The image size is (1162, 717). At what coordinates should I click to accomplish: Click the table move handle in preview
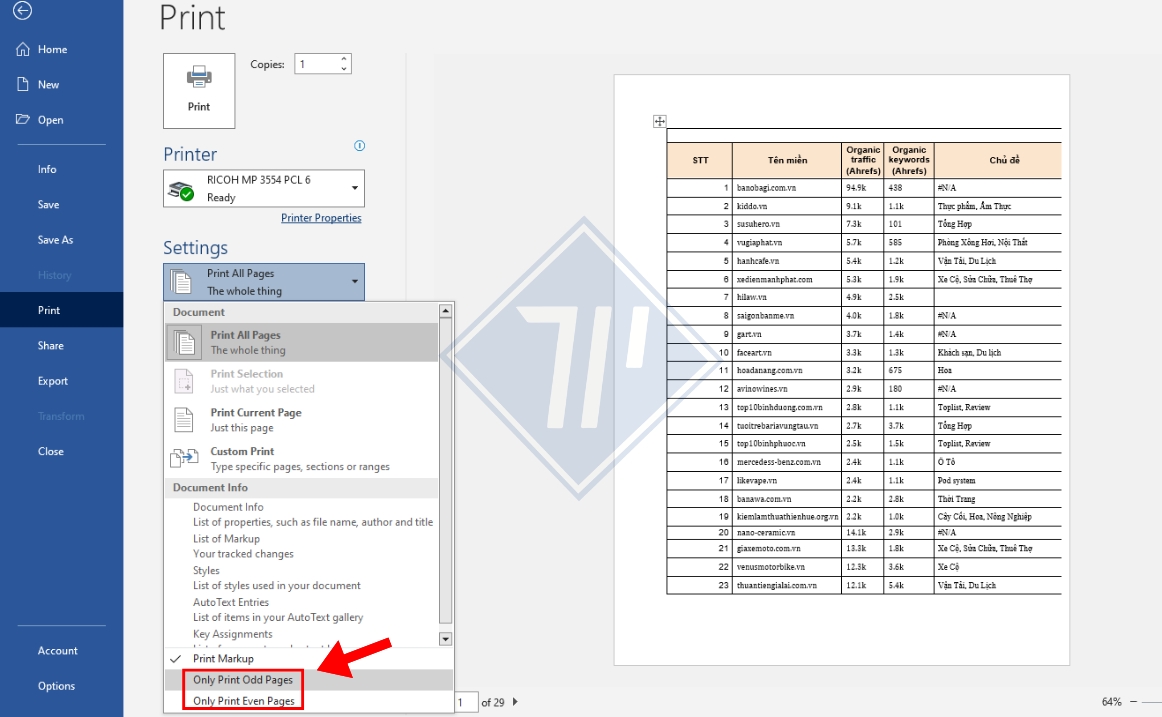659,122
